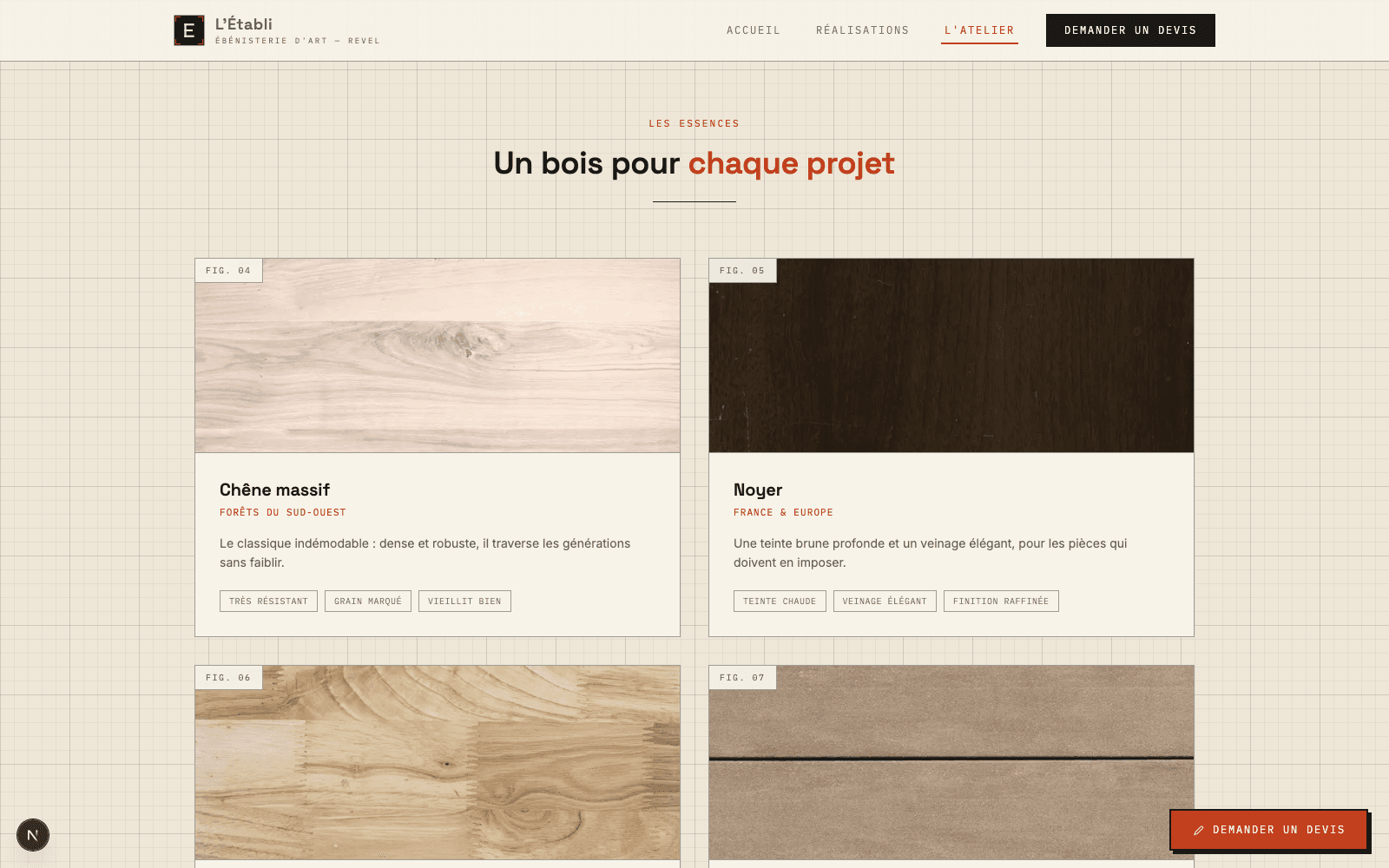Open the Next.js dev tools badge
1389x868 pixels.
[33, 835]
